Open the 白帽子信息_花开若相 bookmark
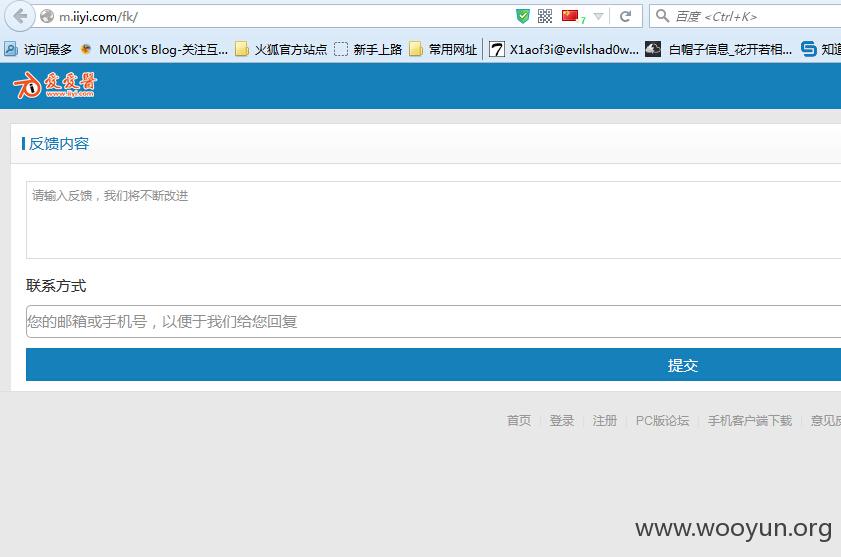The image size is (841, 557). pyautogui.click(x=718, y=49)
